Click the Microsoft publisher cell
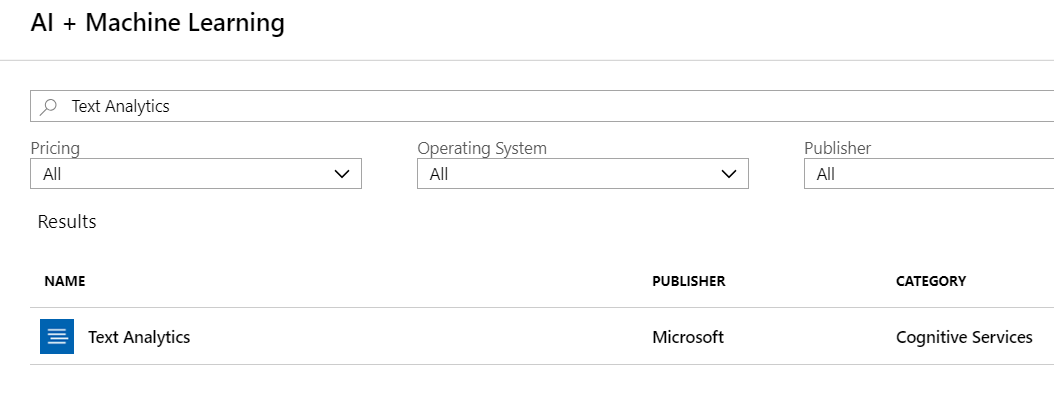Screen dimensions: 1054x399 (688, 337)
